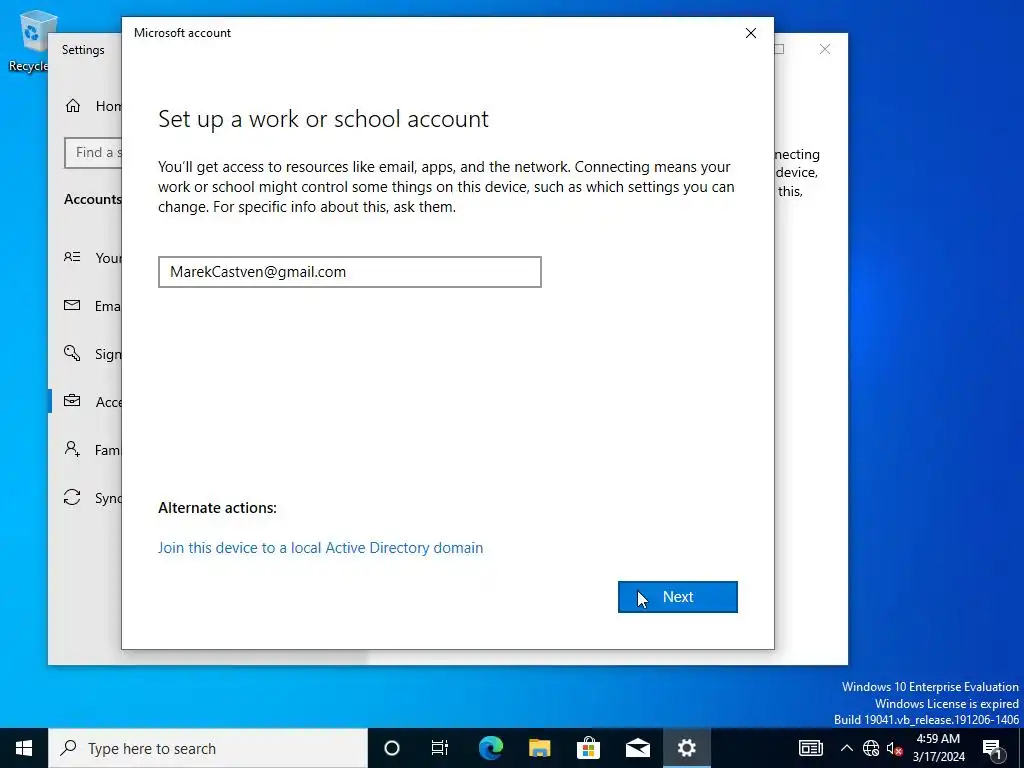This screenshot has width=1024, height=768.
Task: Open Home icon in Settings sidebar
Action: (72, 106)
